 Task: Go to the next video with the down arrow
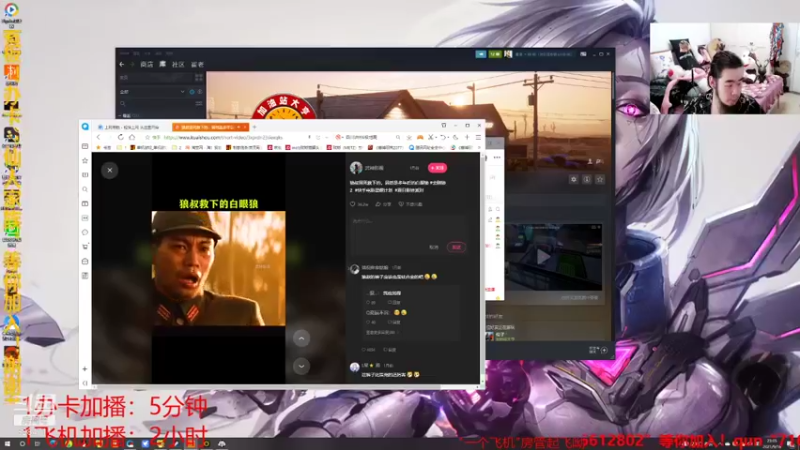[301, 366]
